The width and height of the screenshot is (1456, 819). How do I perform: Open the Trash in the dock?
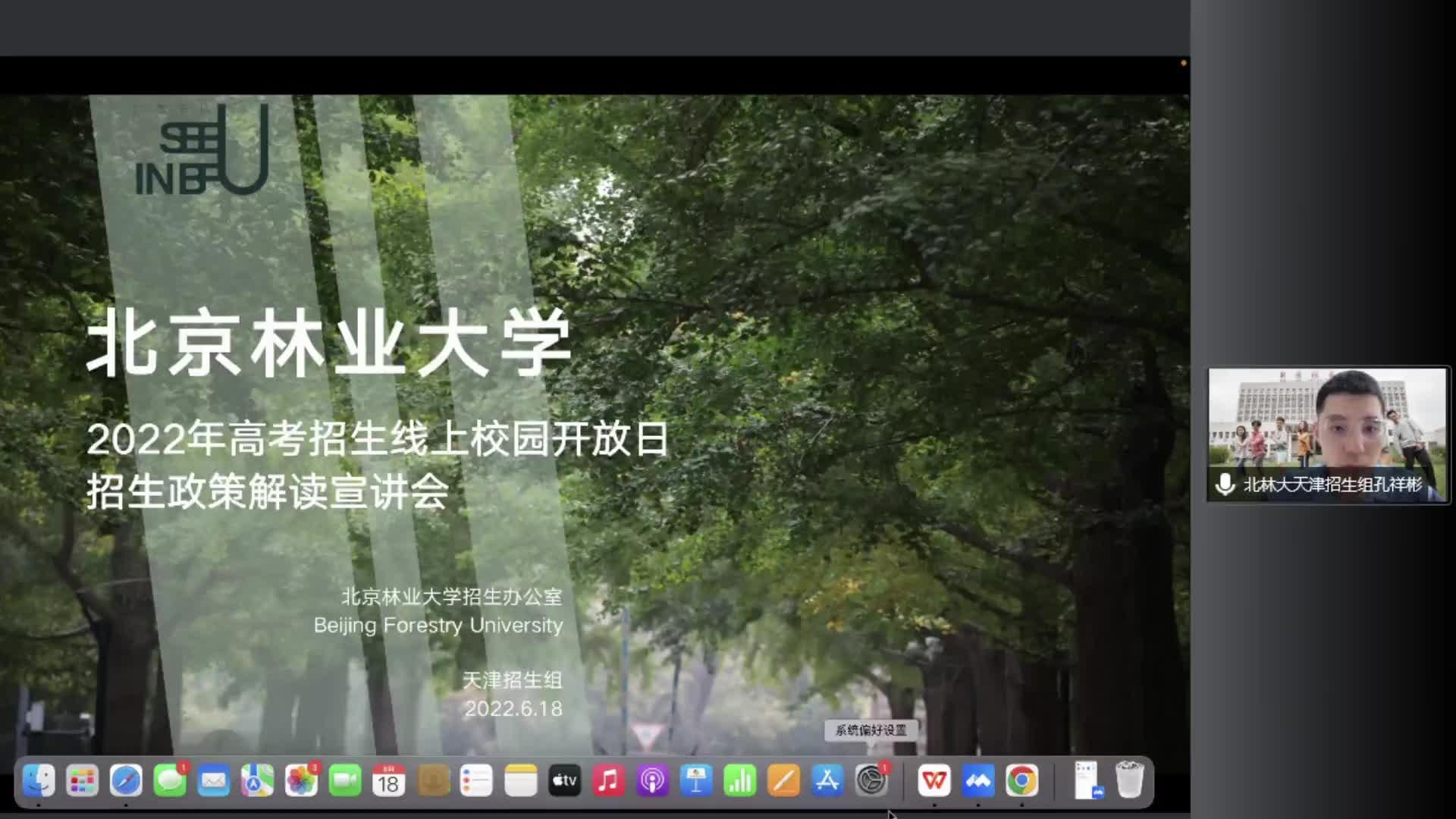(x=1129, y=780)
